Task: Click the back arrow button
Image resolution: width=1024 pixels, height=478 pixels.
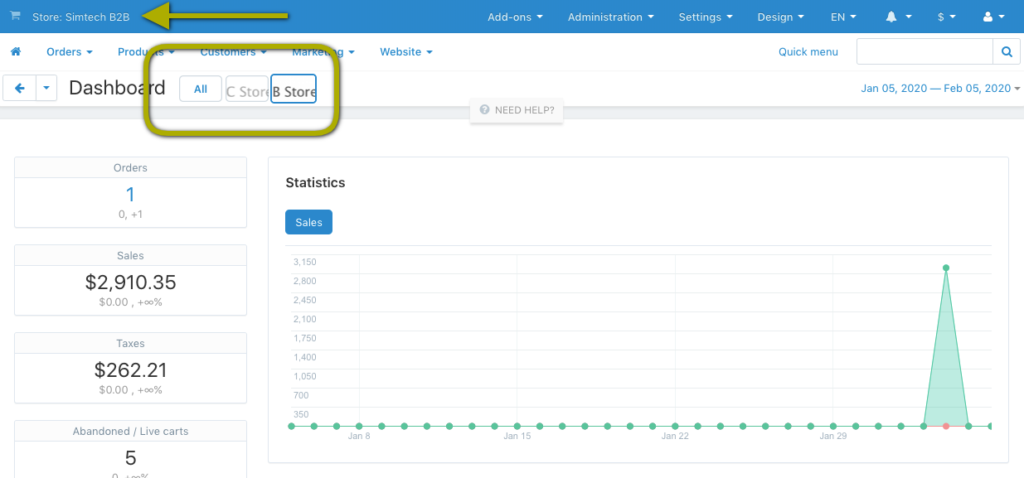Action: 20,88
